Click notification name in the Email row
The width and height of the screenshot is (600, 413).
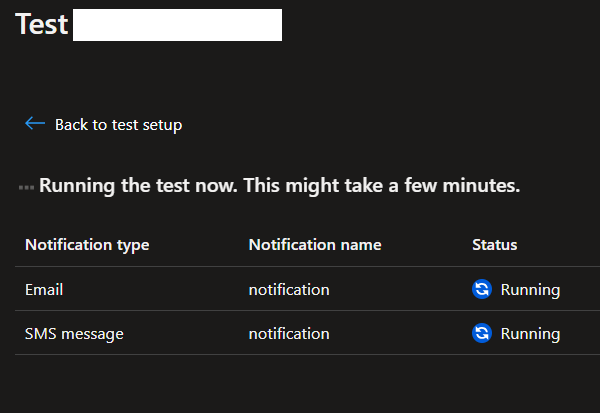(x=289, y=290)
